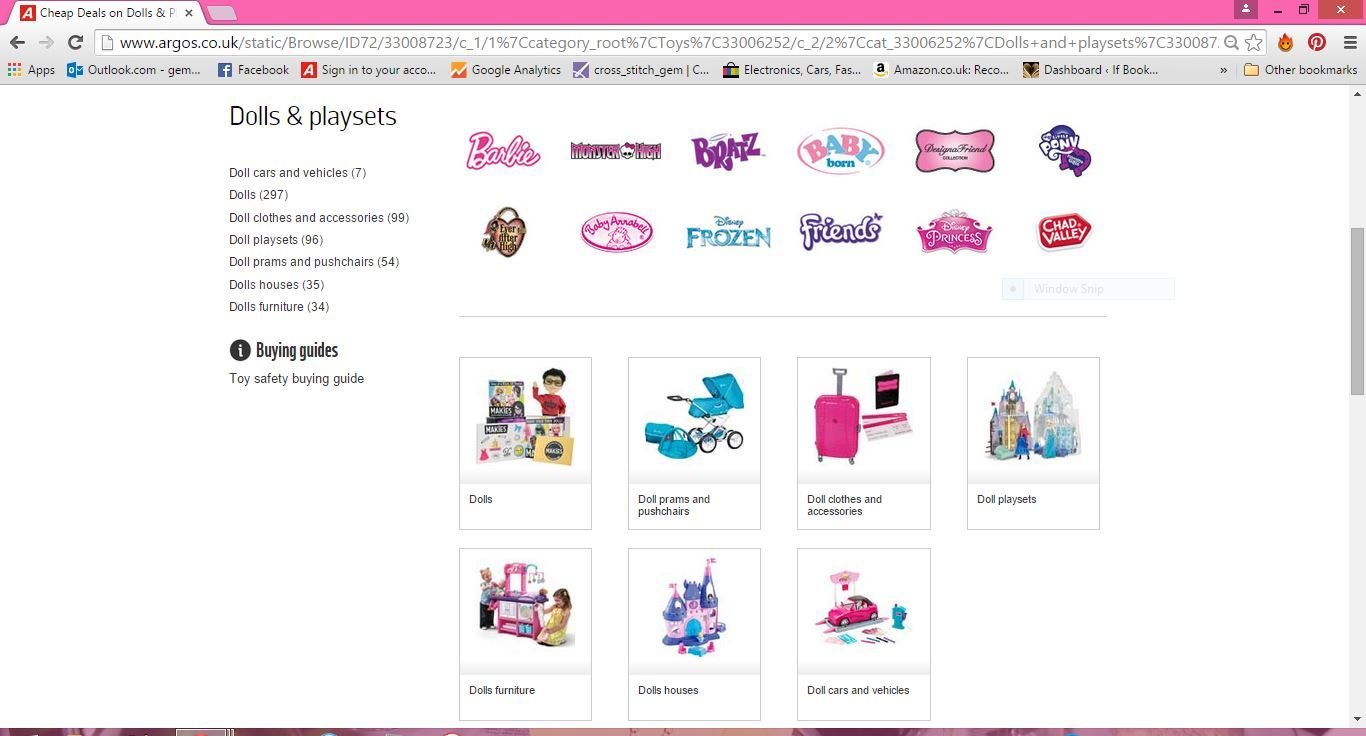Reload the page with the refresh icon
Screen dimensions: 1366x736
(75, 42)
